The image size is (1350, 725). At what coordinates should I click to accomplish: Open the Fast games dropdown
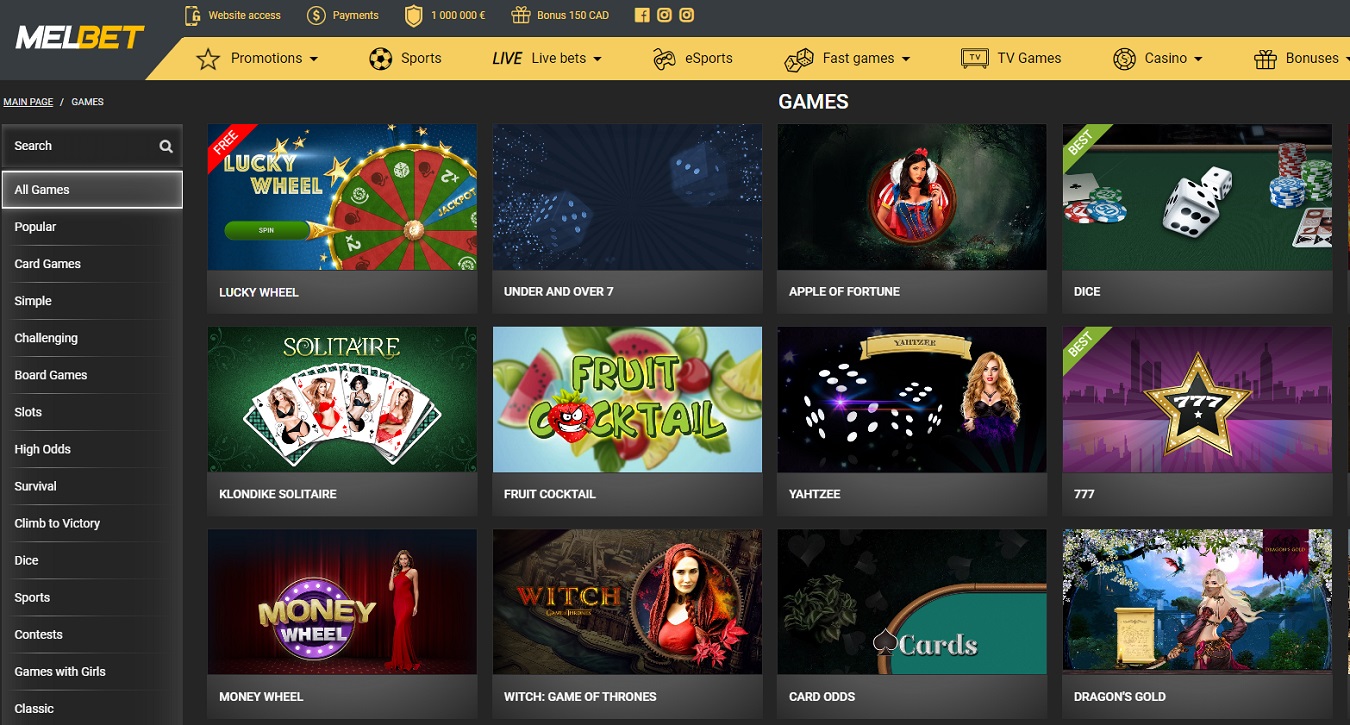click(x=906, y=59)
